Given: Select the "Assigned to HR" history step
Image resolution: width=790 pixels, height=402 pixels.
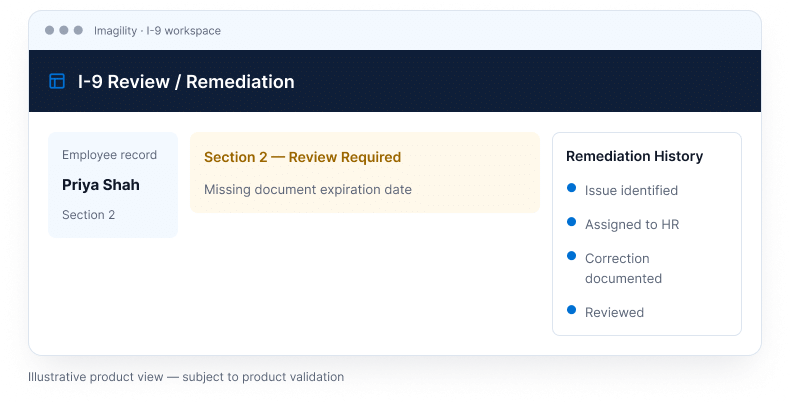Looking at the screenshot, I should pos(632,224).
